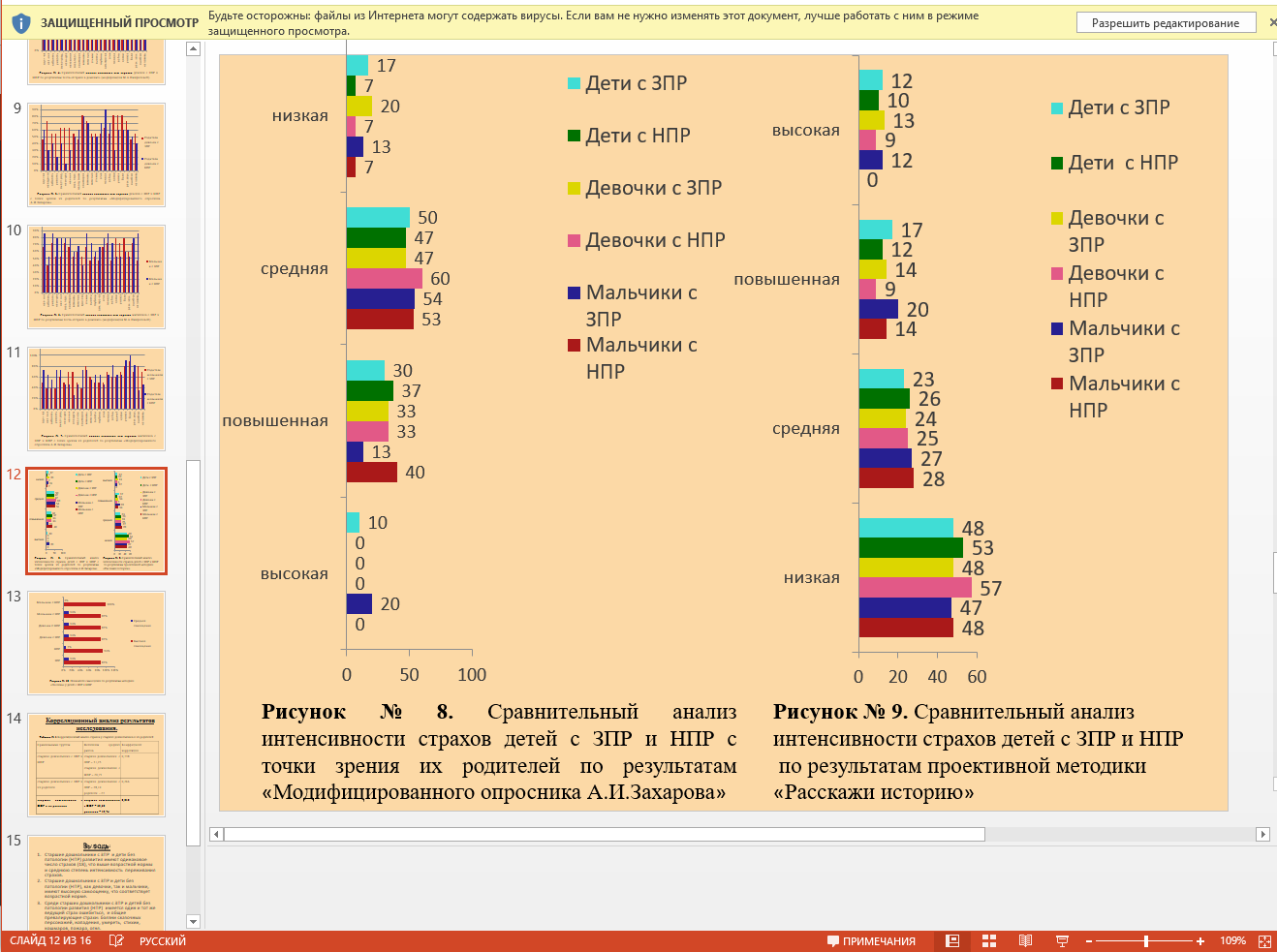Select slide 13 thumbnail
The width and height of the screenshot is (1277, 952).
[x=96, y=643]
